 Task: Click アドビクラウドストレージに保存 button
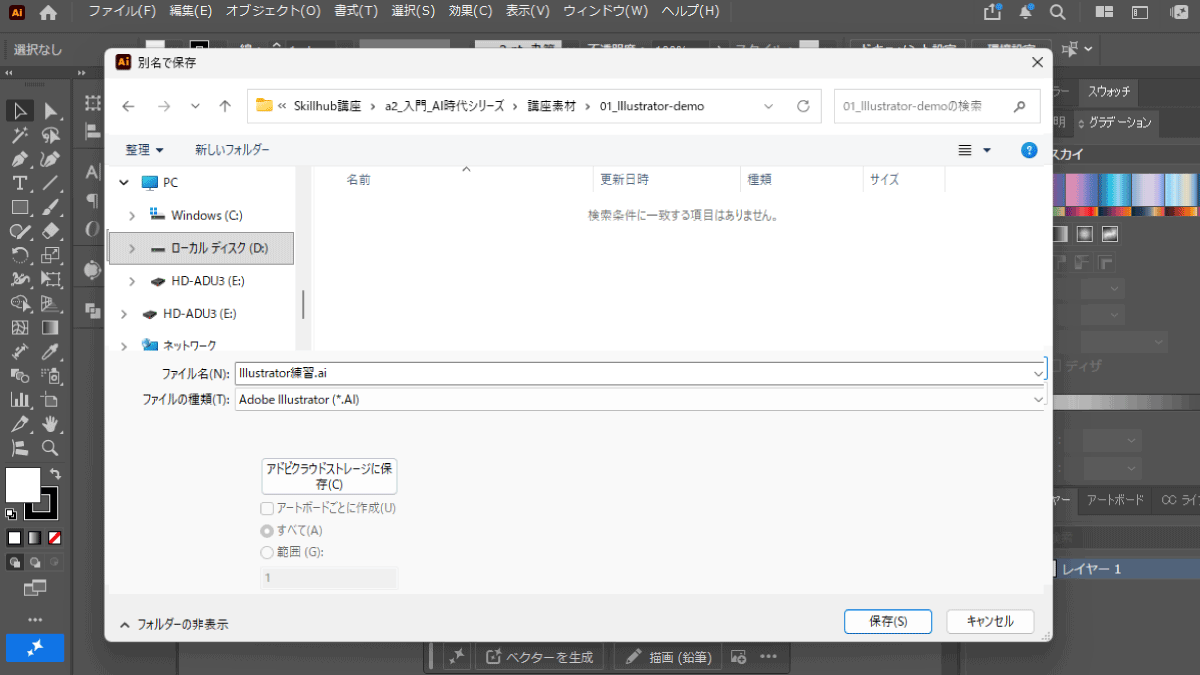click(x=329, y=476)
